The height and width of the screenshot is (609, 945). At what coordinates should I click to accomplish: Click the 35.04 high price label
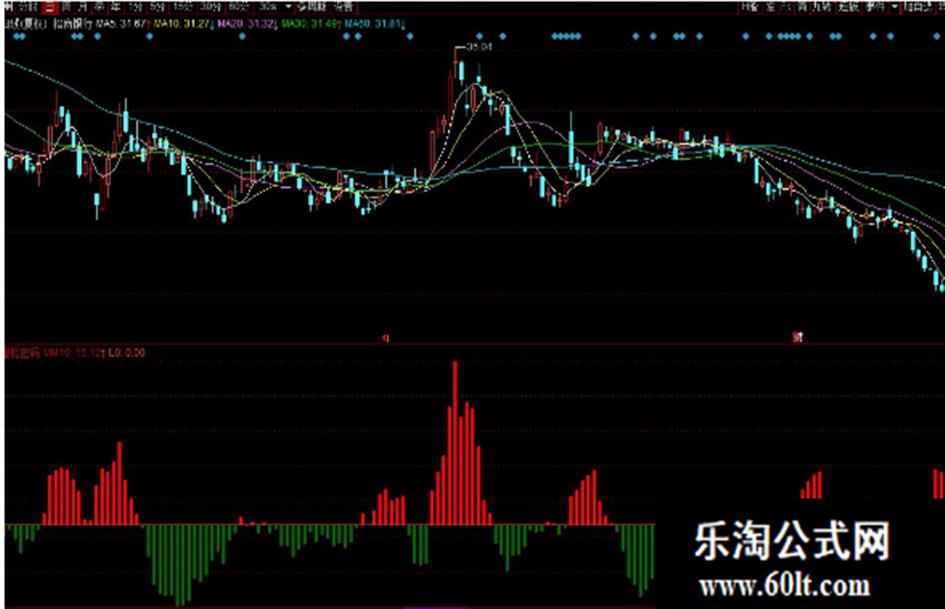pyautogui.click(x=480, y=46)
